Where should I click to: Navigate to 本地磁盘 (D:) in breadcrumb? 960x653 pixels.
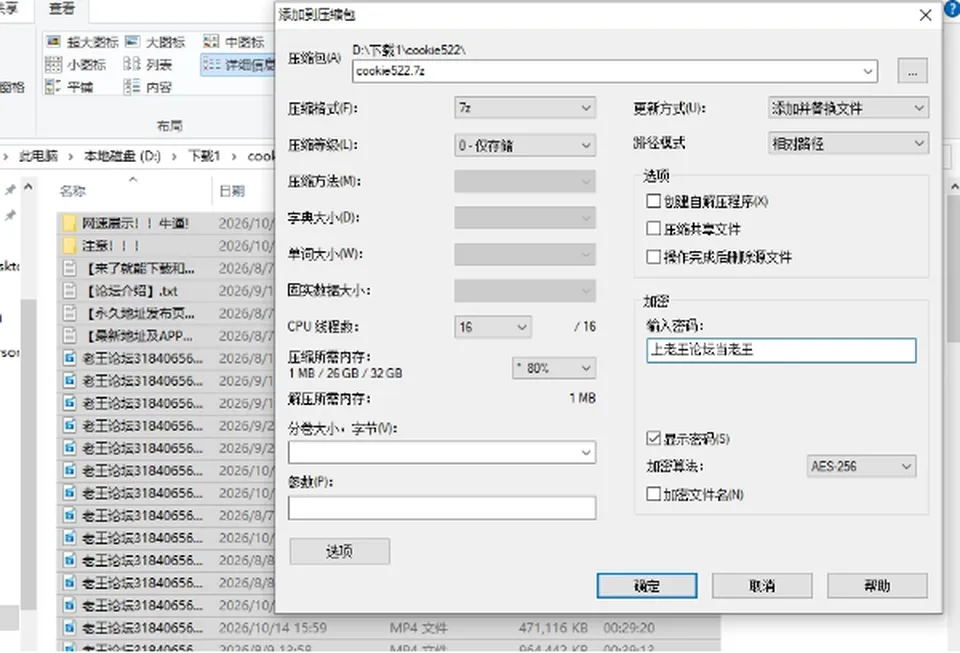122,156
